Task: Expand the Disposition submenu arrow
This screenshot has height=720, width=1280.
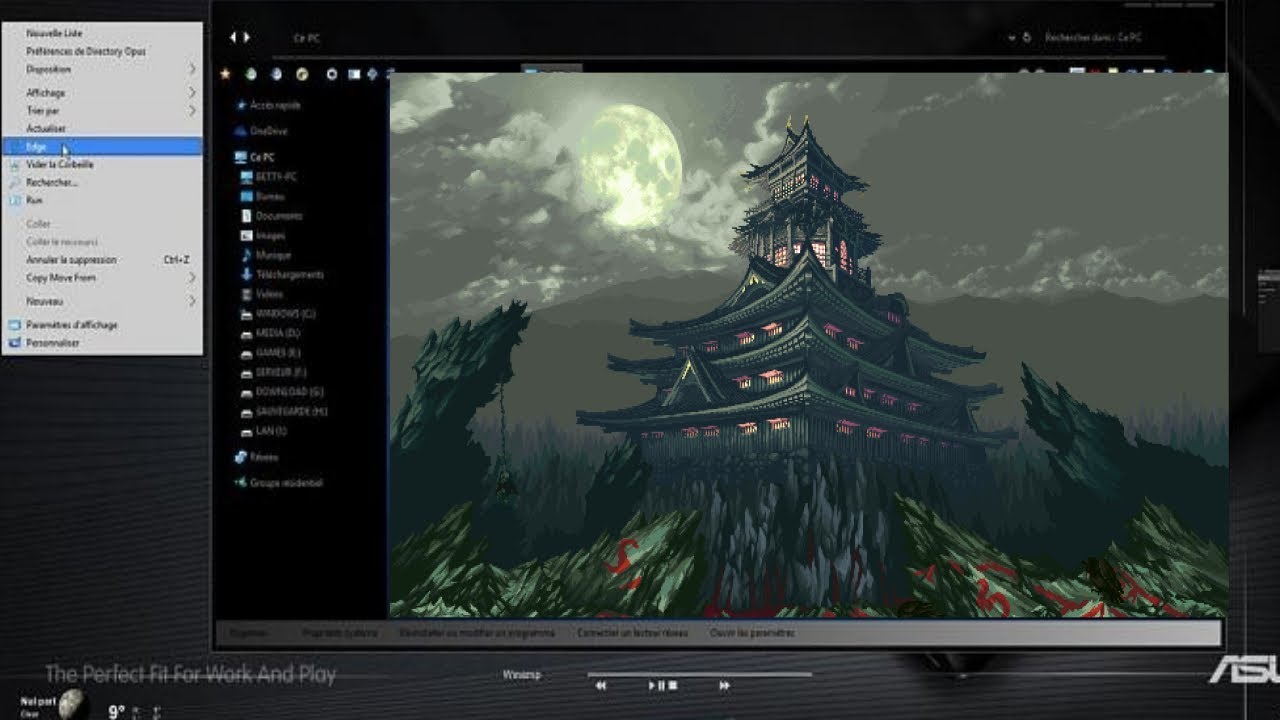Action: (192, 69)
